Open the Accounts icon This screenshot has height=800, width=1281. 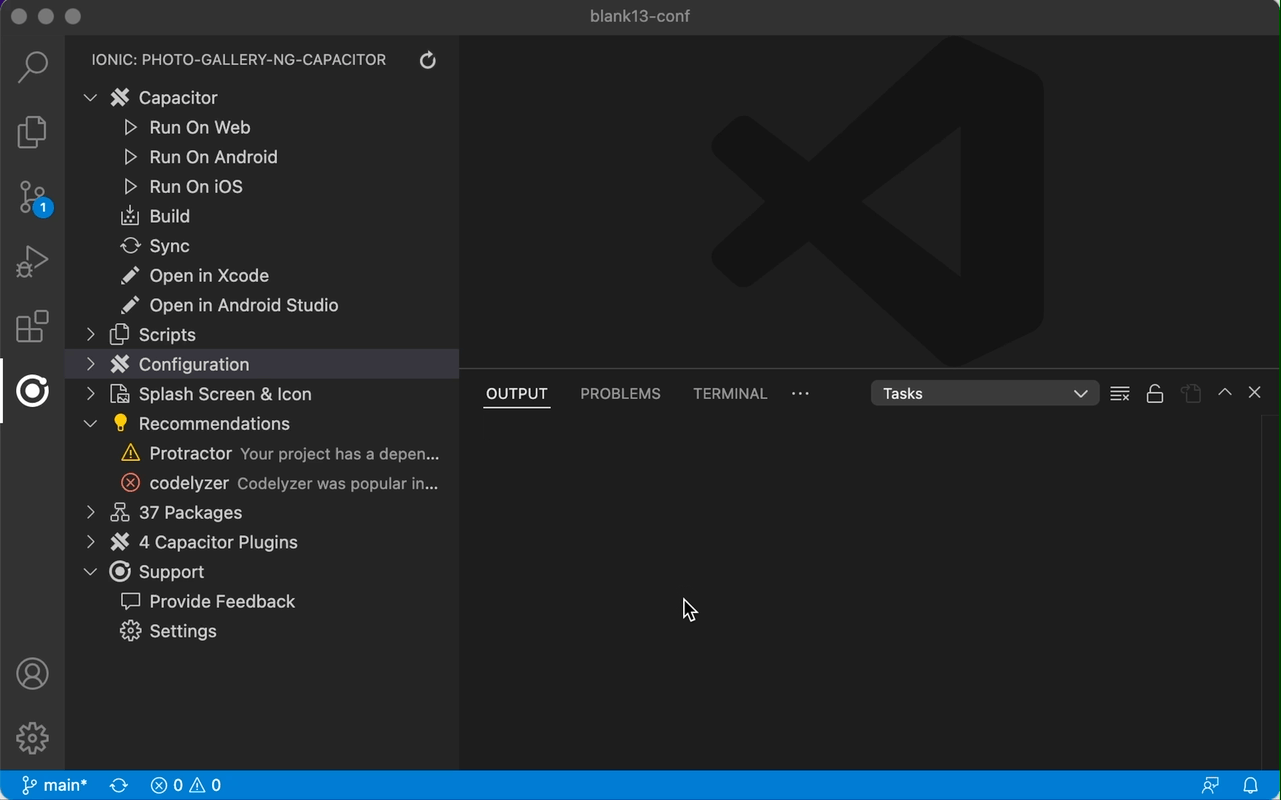tap(32, 674)
